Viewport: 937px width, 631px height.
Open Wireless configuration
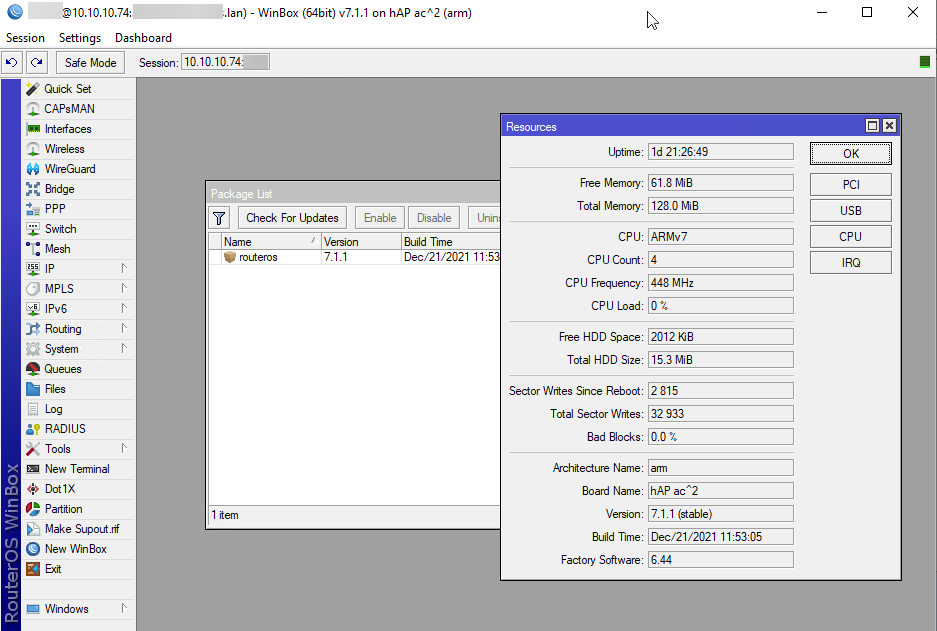pyautogui.click(x=78, y=149)
